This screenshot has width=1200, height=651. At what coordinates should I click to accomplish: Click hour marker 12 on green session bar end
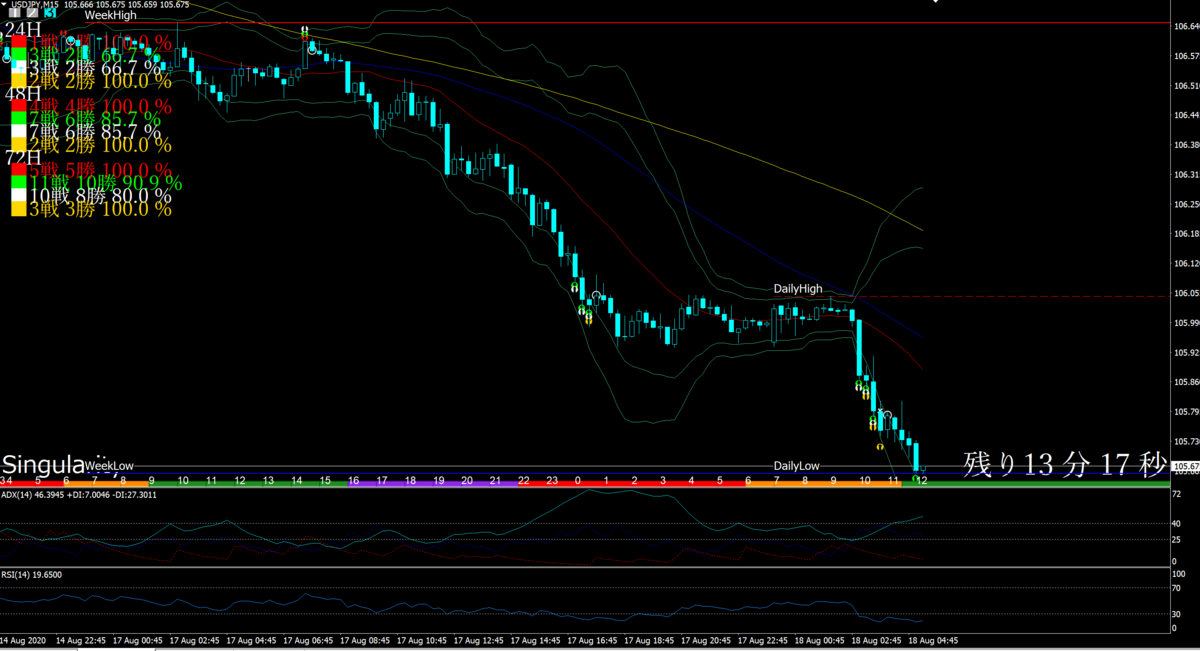922,482
